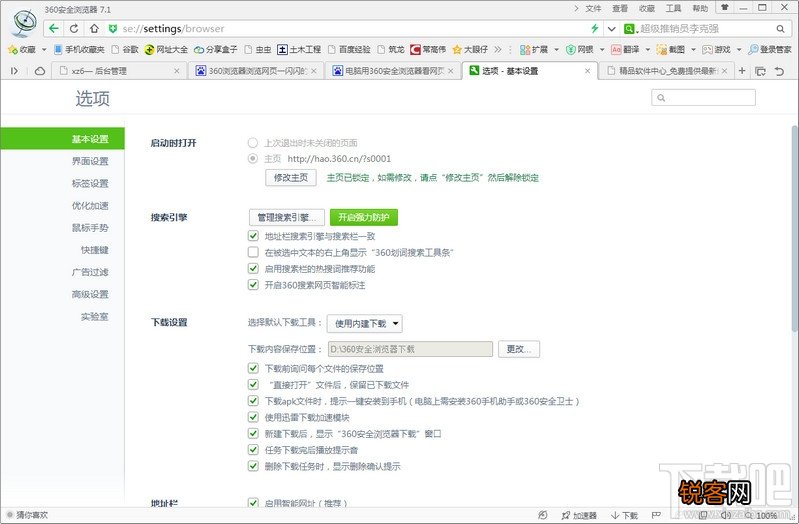Click the 更改 download path button

(x=519, y=349)
